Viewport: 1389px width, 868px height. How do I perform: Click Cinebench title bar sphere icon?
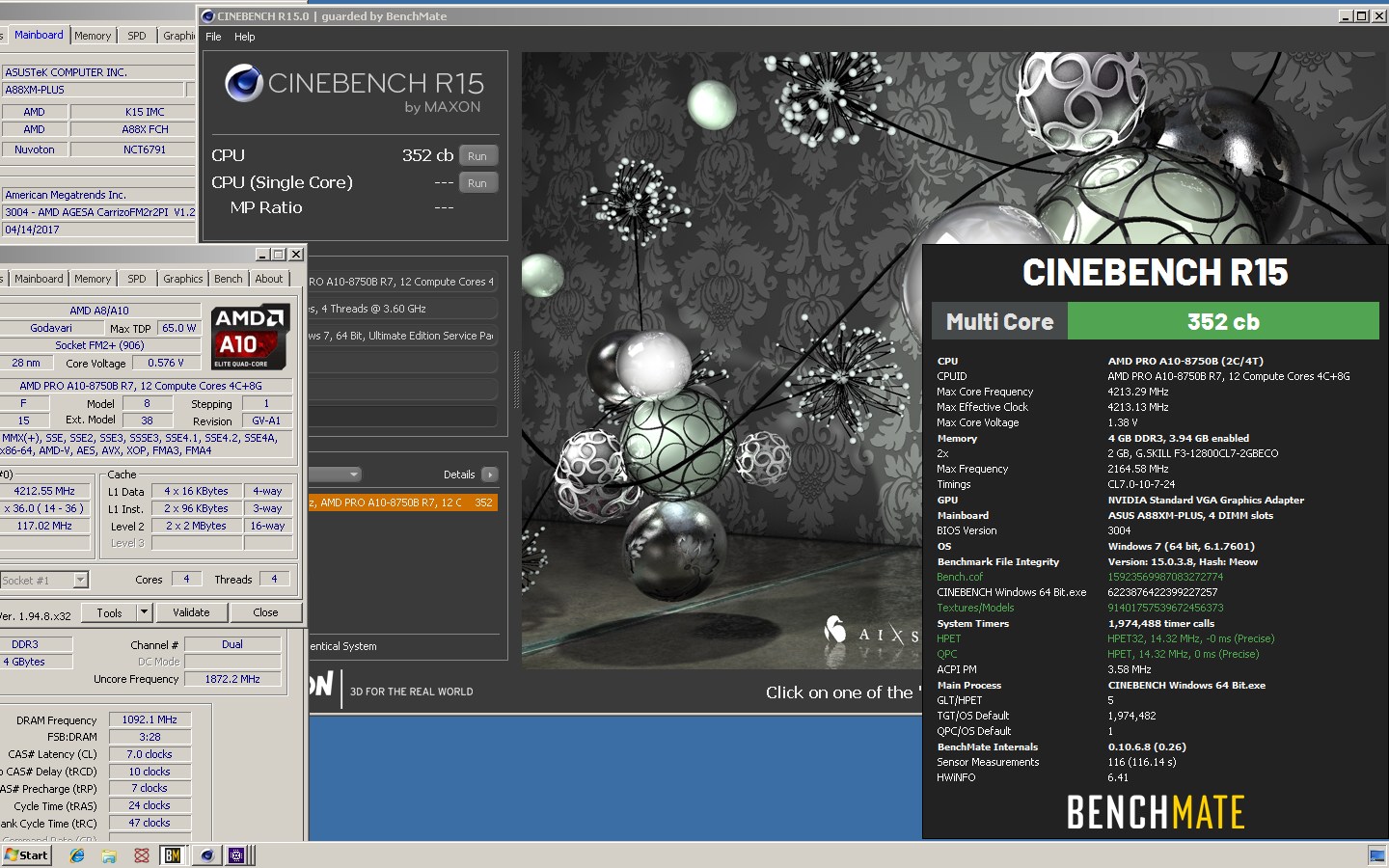tap(207, 16)
